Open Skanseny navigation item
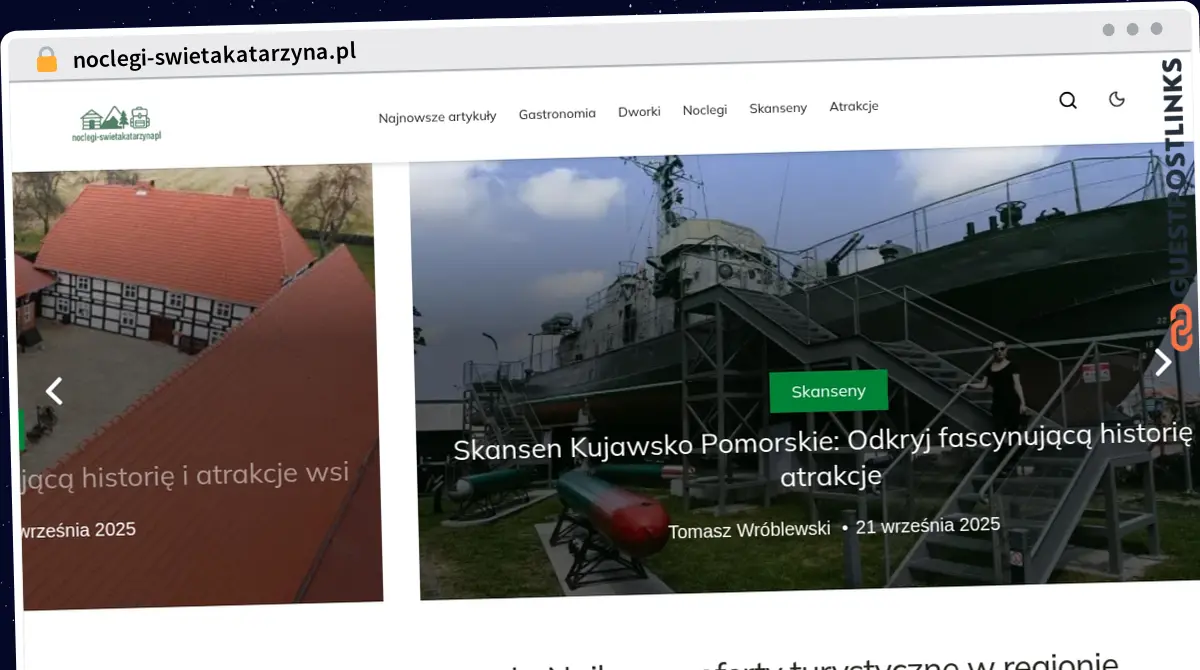This screenshot has height=670, width=1200. click(778, 108)
